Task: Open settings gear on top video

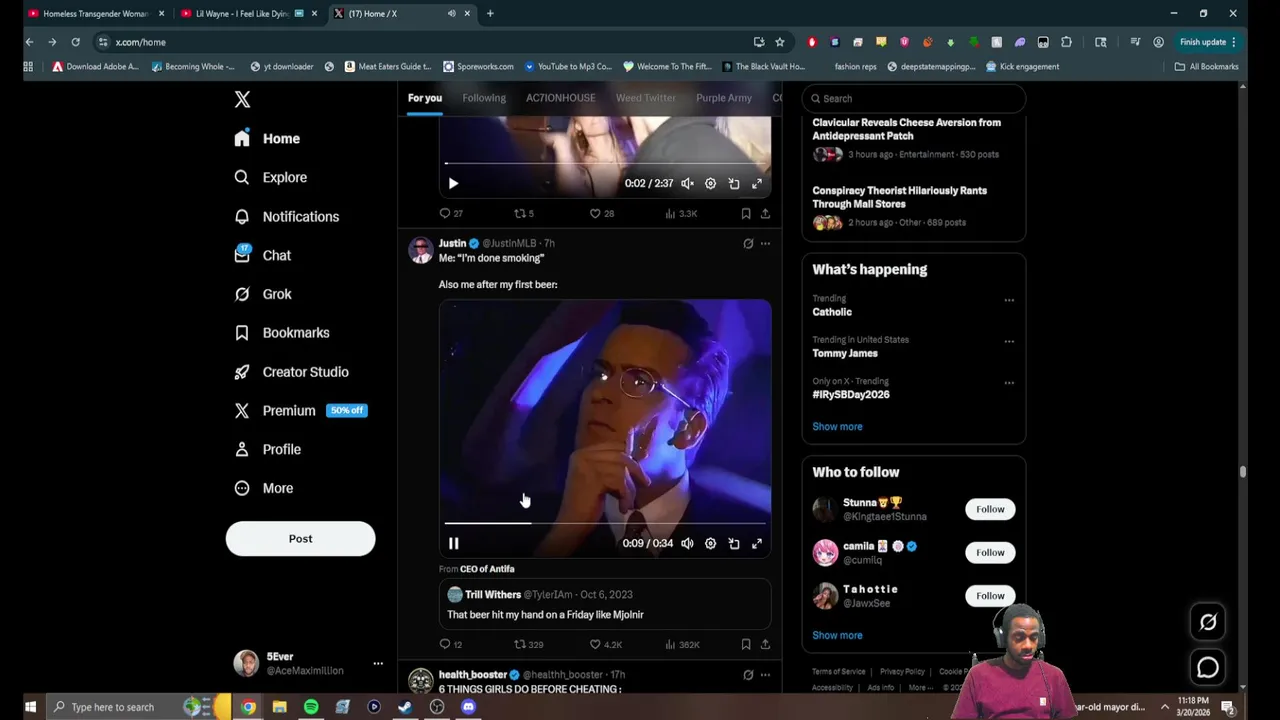Action: pos(710,183)
